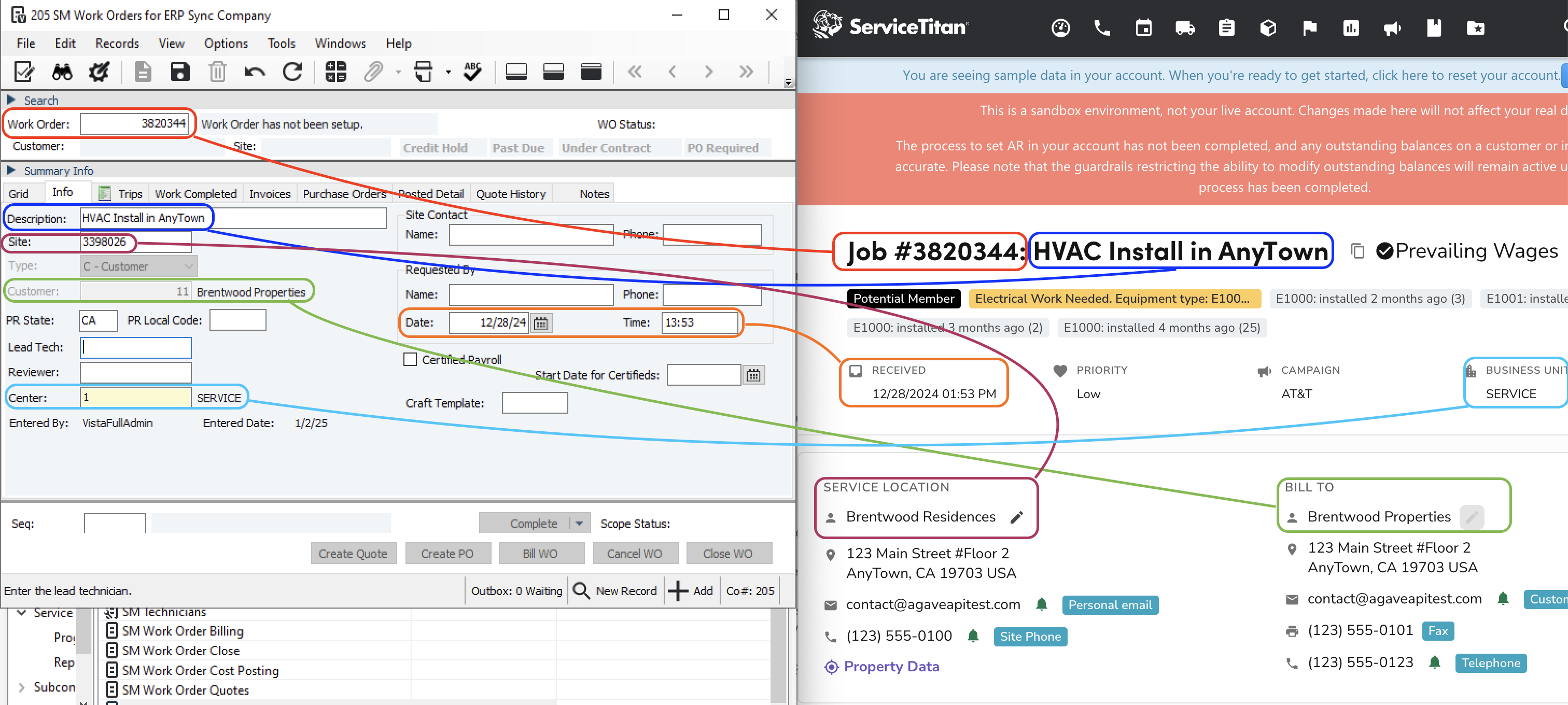
Task: Jump to first record double-left arrow
Action: [634, 72]
